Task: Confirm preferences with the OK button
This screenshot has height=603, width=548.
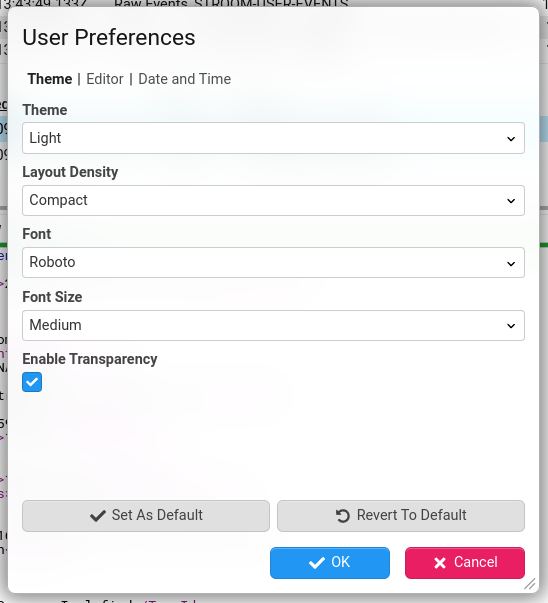Action: pos(330,563)
